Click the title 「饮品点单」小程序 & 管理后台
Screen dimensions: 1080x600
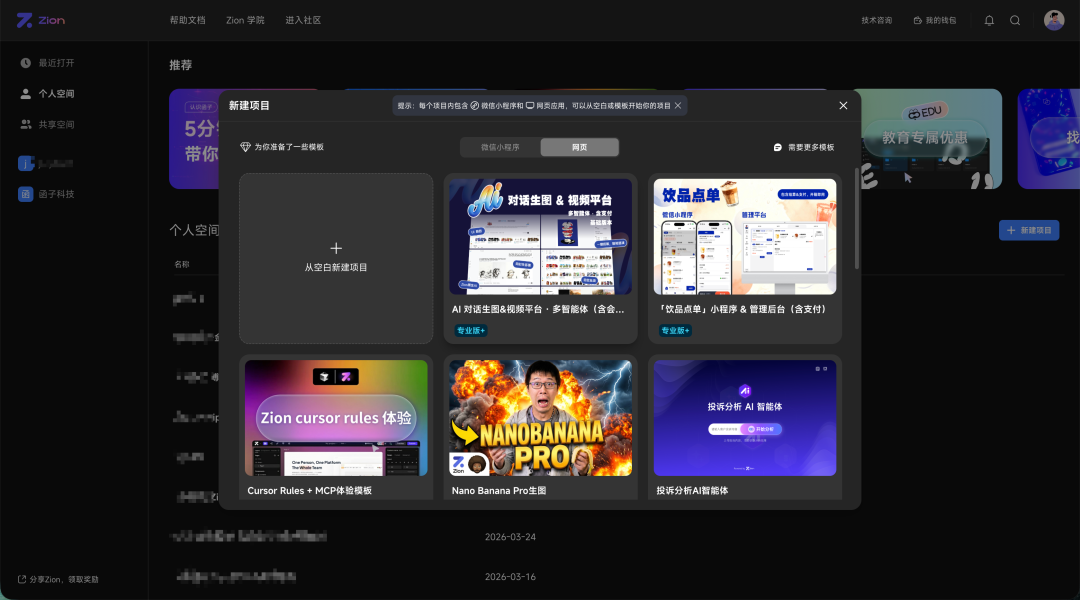(742, 309)
